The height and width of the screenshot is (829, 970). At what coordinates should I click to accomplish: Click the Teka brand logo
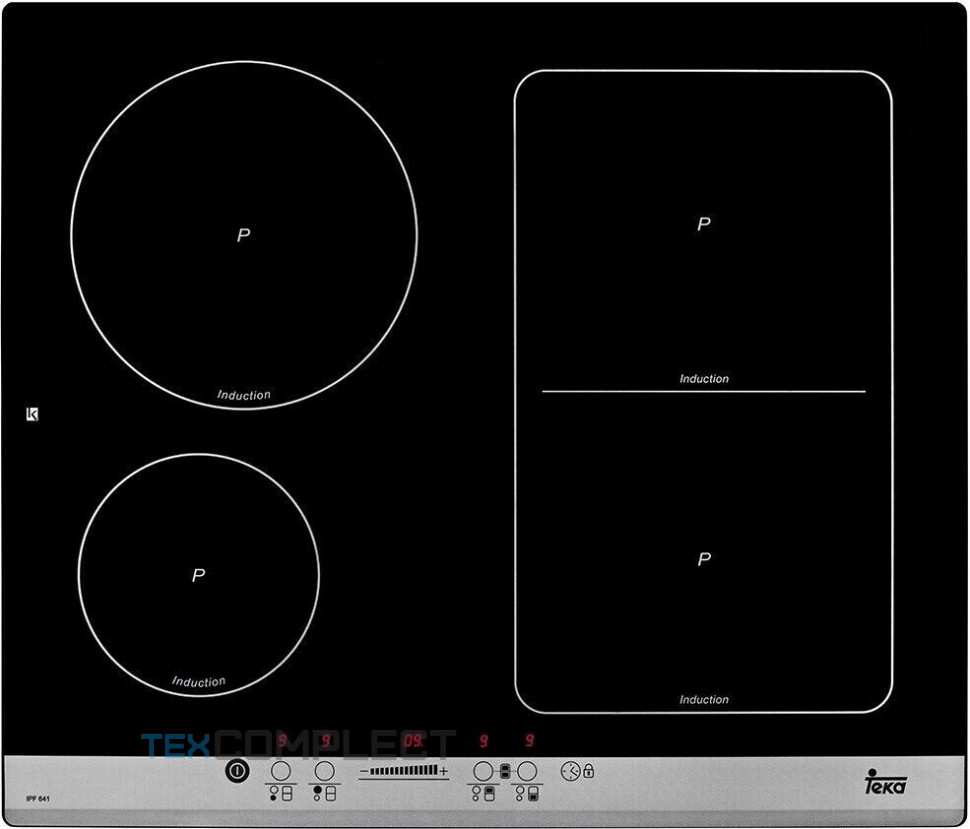click(x=885, y=782)
